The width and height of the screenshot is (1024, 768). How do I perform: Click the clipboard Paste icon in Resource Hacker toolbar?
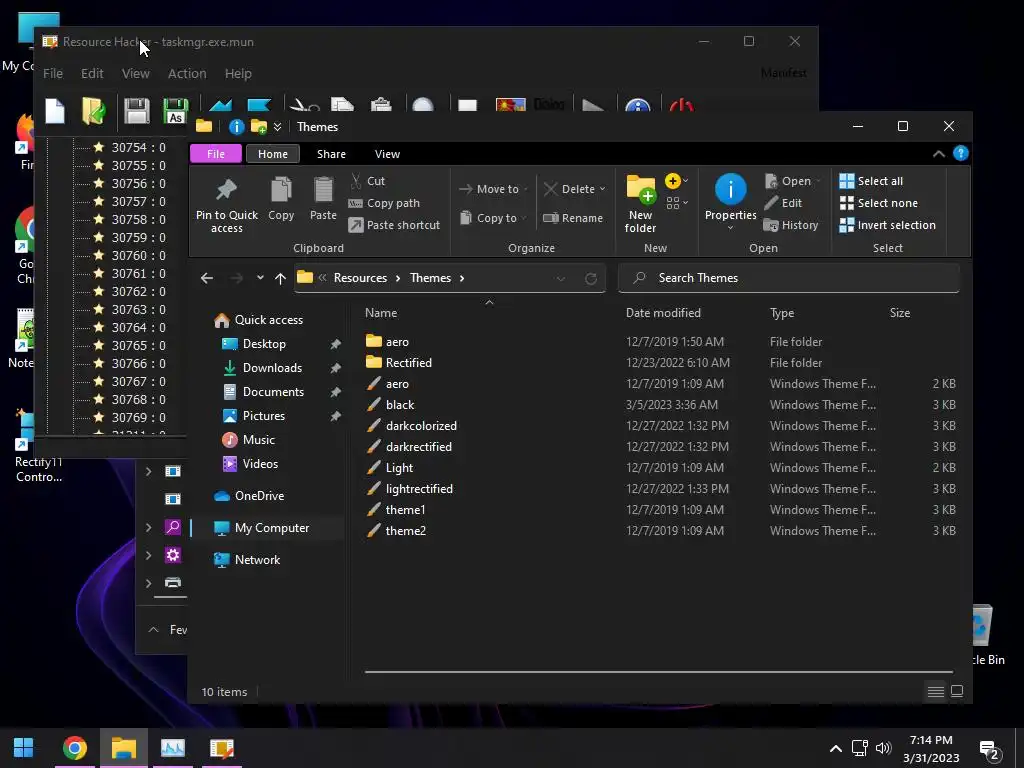point(381,104)
